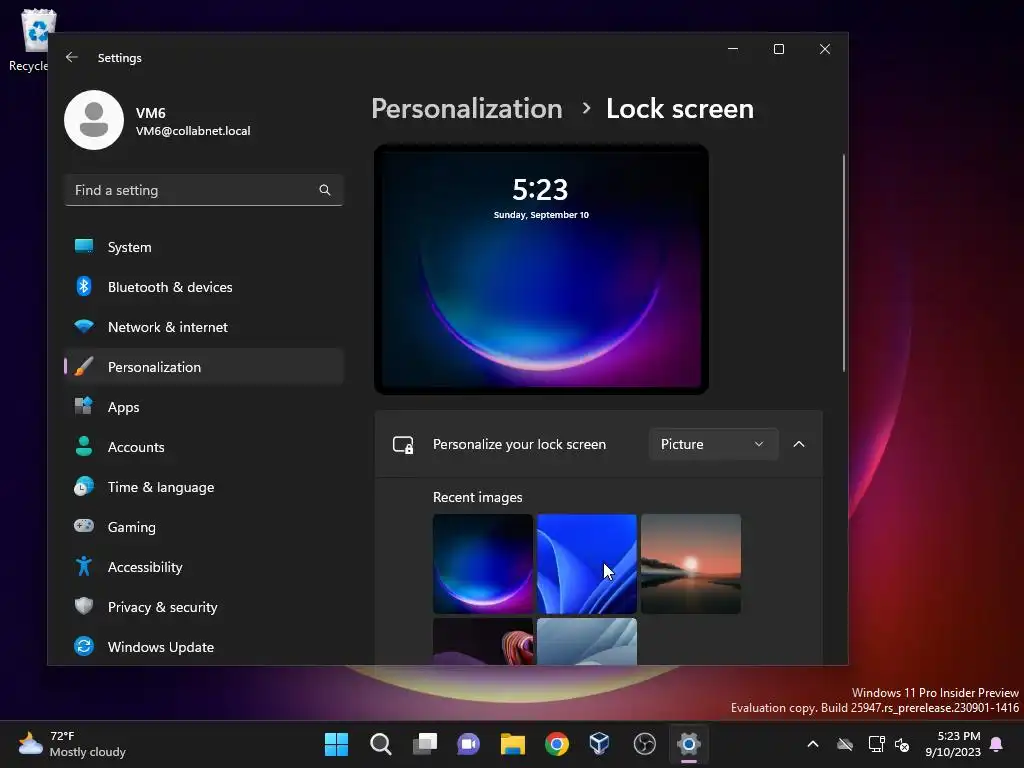This screenshot has height=768, width=1024.
Task: Open the Picture dropdown for lock screen
Action: pos(713,444)
